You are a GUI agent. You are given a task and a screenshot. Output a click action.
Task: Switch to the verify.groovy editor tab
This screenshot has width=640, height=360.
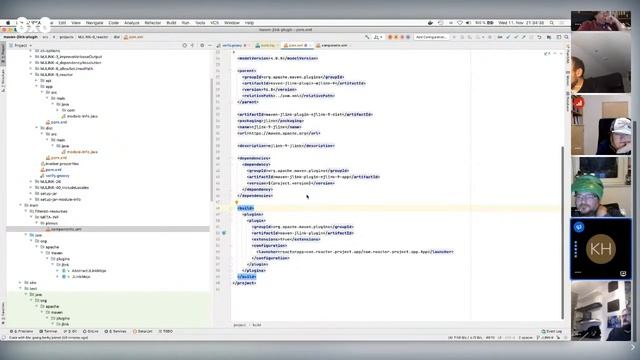pyautogui.click(x=232, y=45)
